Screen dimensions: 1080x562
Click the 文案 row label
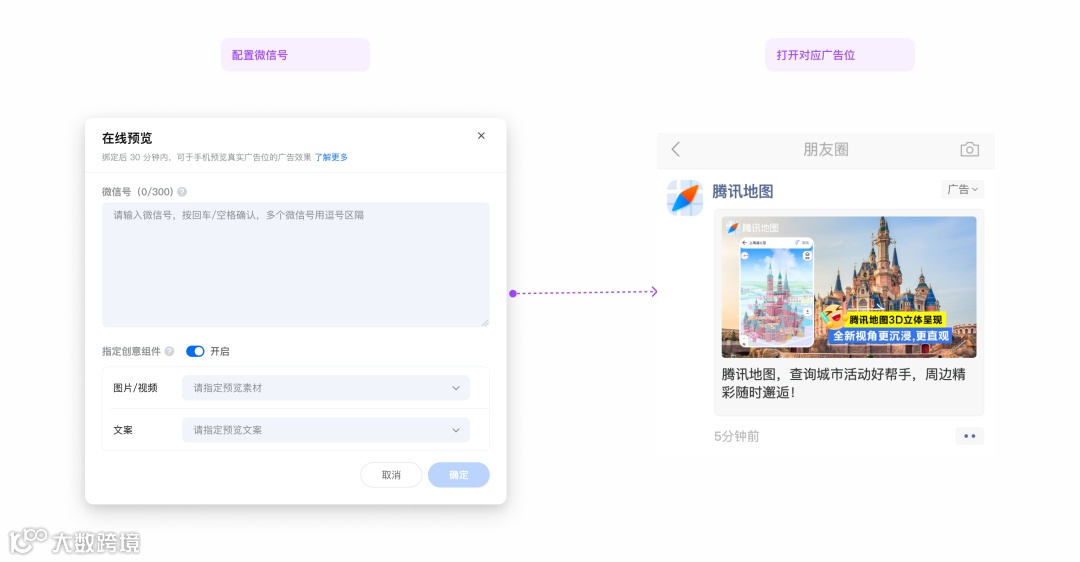(x=123, y=430)
